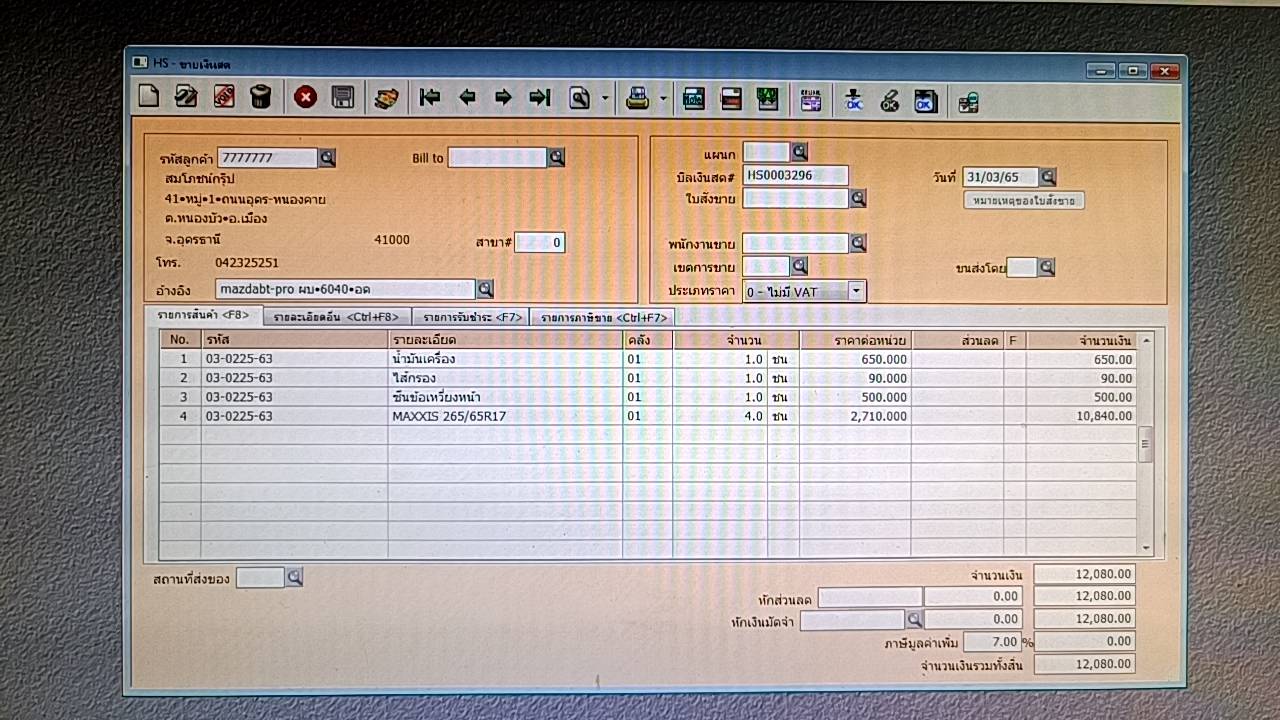Go to the previous record arrow
The height and width of the screenshot is (720, 1280).
(467, 97)
